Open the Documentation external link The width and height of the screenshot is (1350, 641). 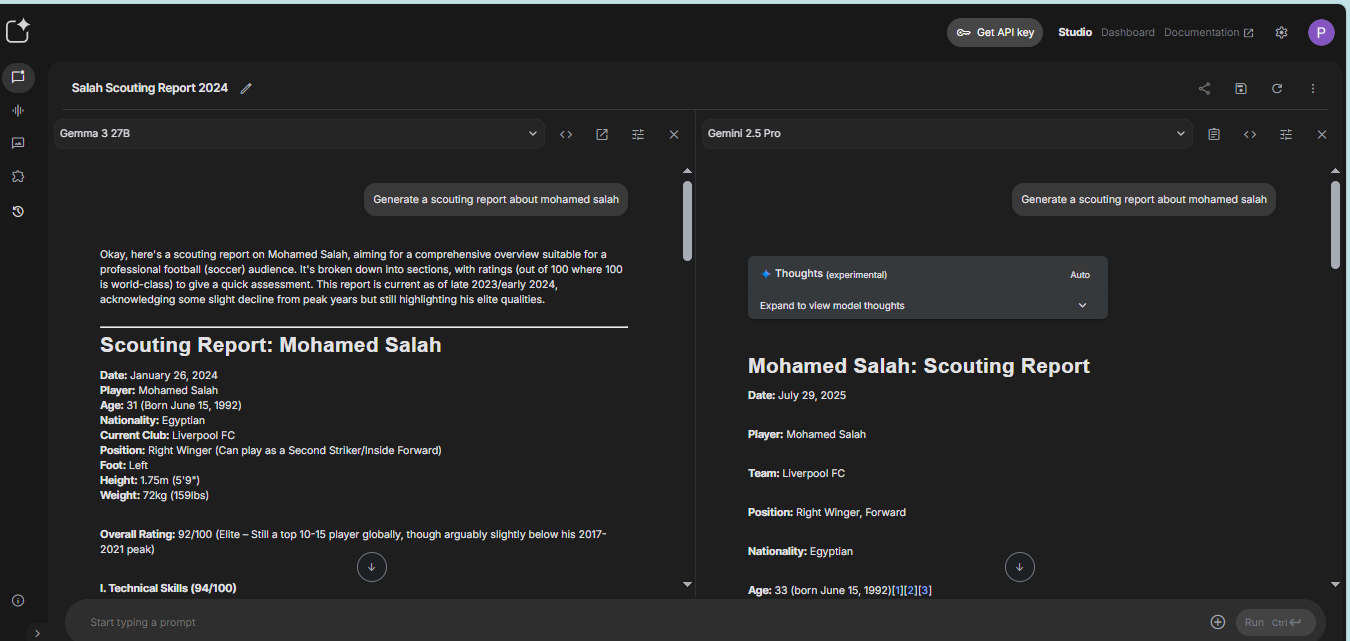[x=1208, y=32]
